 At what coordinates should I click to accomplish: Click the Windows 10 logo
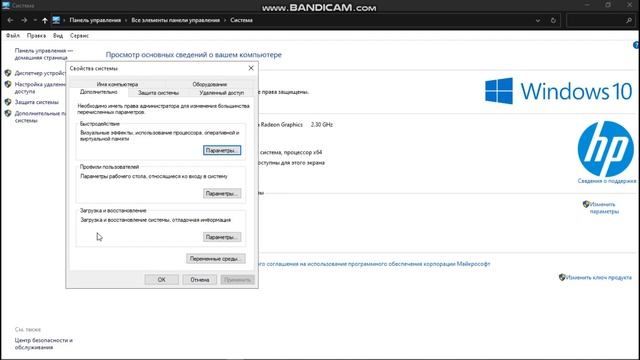[558, 91]
